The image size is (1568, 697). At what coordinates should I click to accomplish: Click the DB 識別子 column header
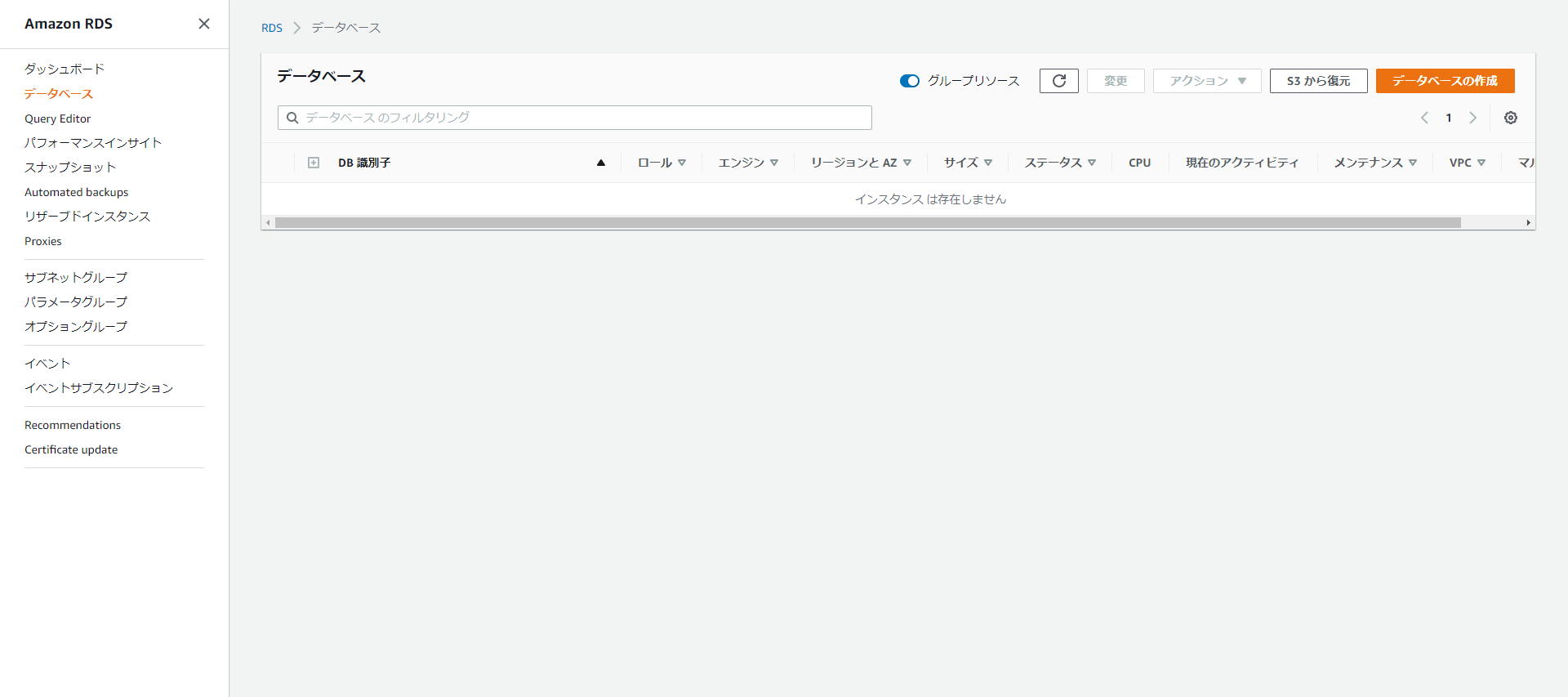tap(364, 163)
